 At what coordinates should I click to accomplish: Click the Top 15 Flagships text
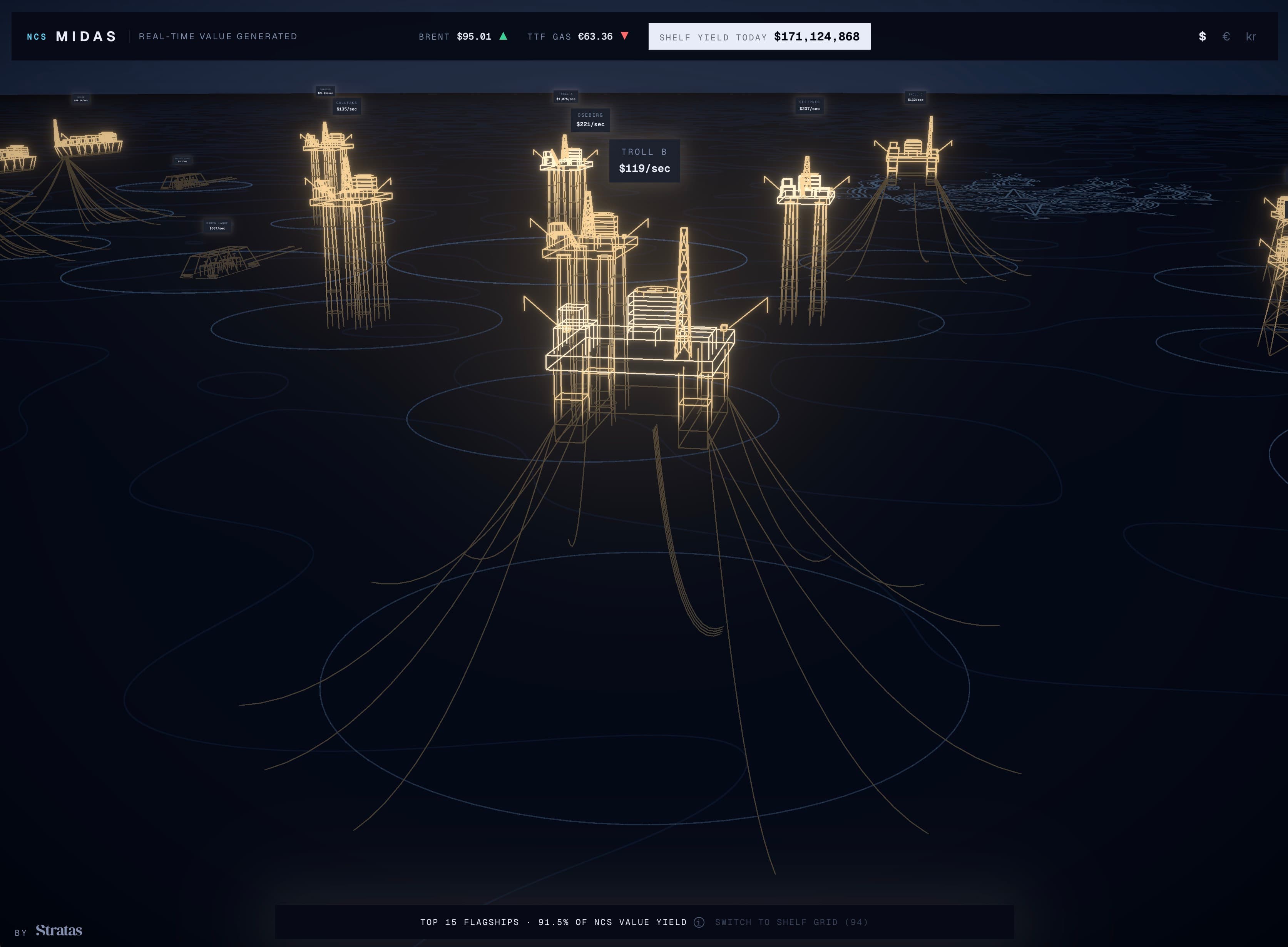(x=470, y=922)
